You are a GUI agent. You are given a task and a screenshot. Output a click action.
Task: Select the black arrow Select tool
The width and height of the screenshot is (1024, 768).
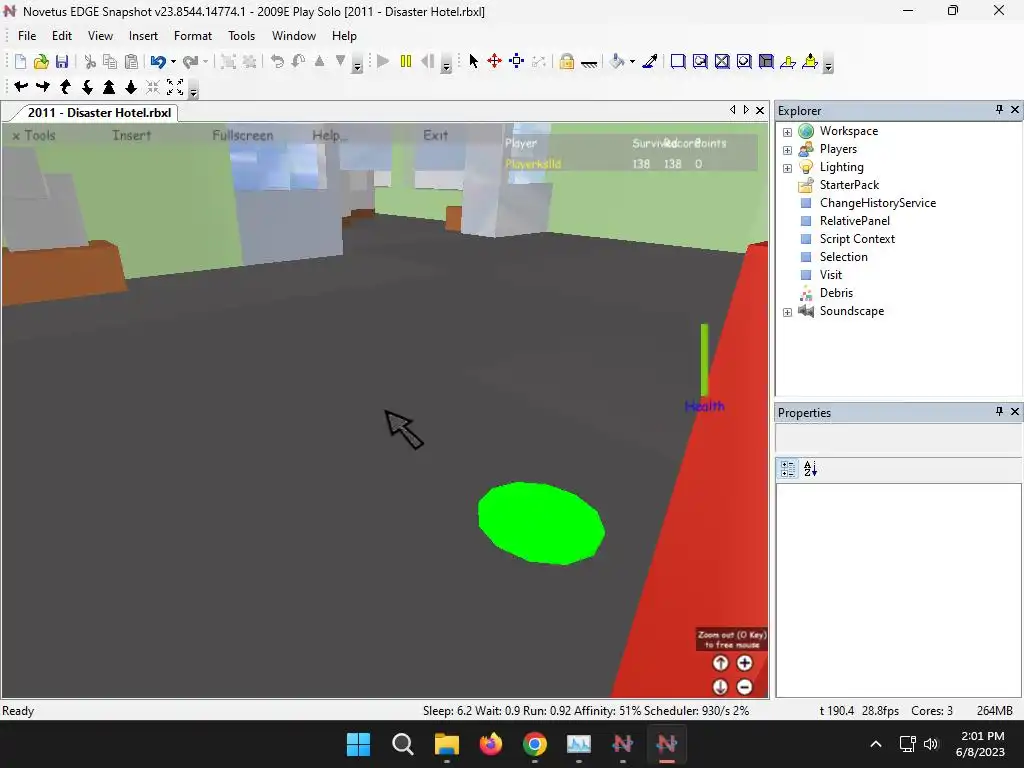tap(473, 61)
